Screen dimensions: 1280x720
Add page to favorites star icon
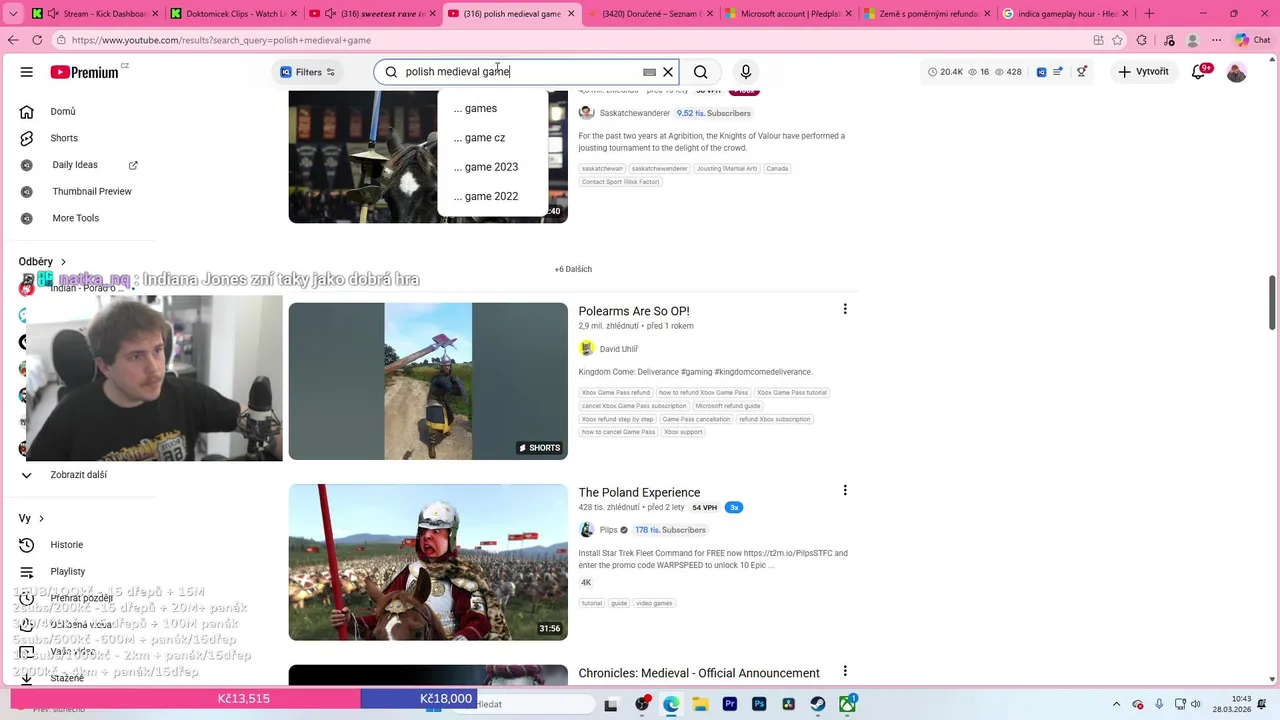(1117, 40)
